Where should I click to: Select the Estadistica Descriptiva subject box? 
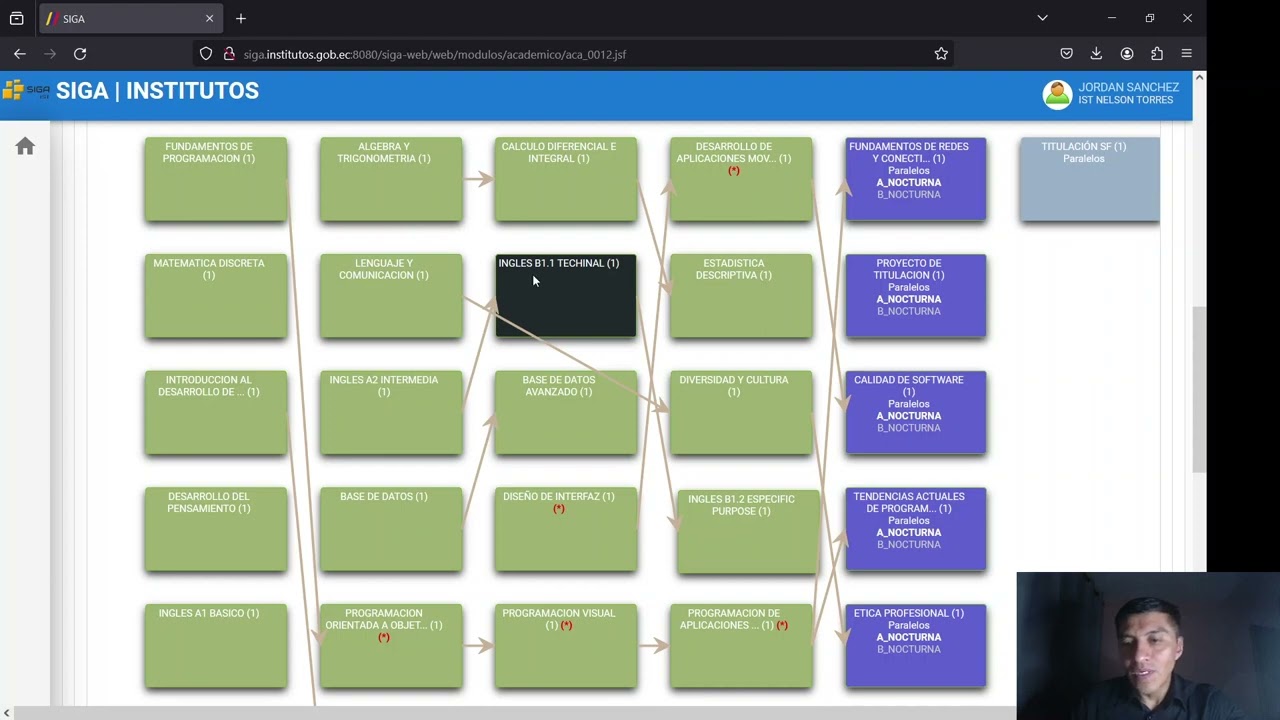click(741, 296)
